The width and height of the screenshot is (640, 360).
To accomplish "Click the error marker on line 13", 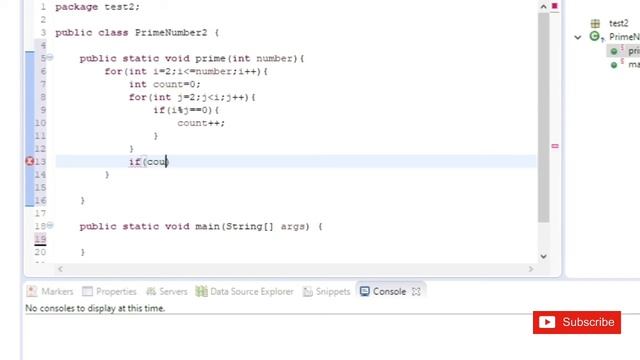I will tap(30, 161).
